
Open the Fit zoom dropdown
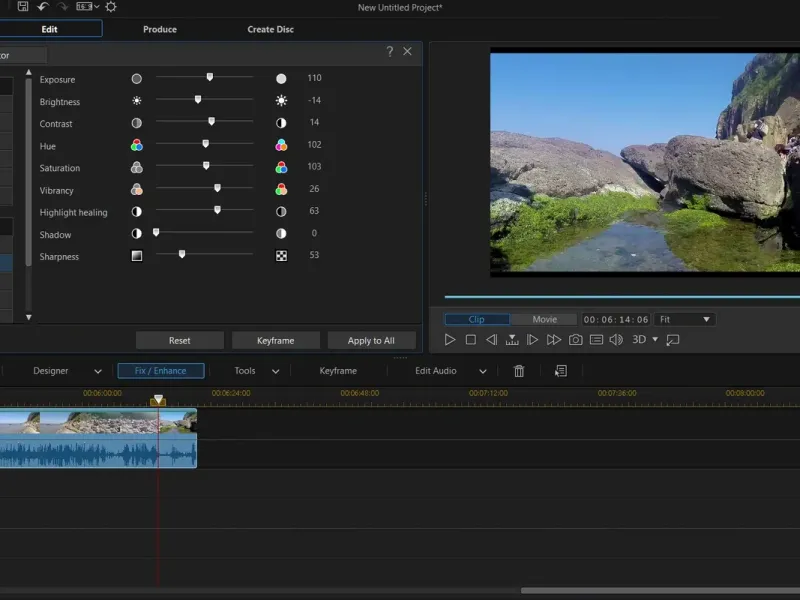click(x=685, y=319)
